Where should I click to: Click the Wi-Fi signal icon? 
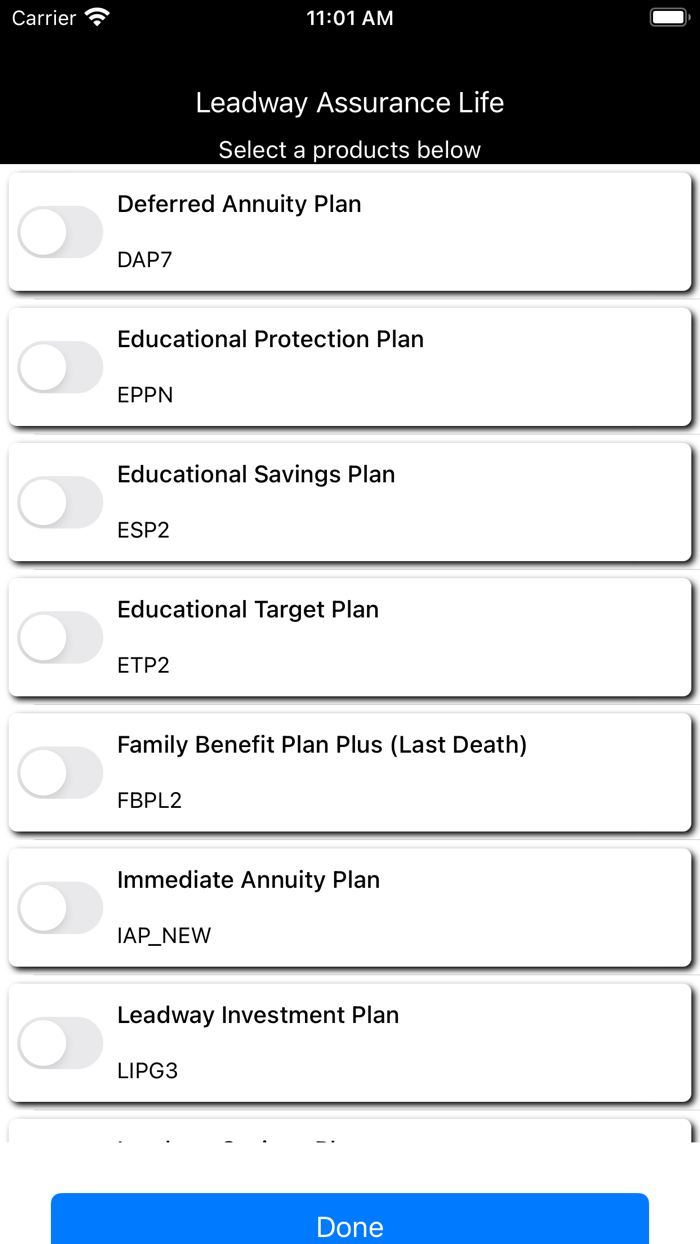point(95,16)
